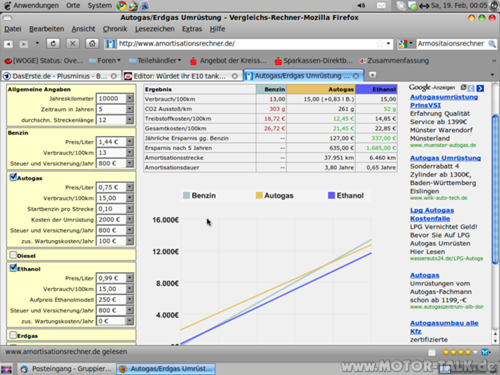The height and width of the screenshot is (375, 500).
Task: Click the Ethanol legend color swatch
Action: coord(331,196)
